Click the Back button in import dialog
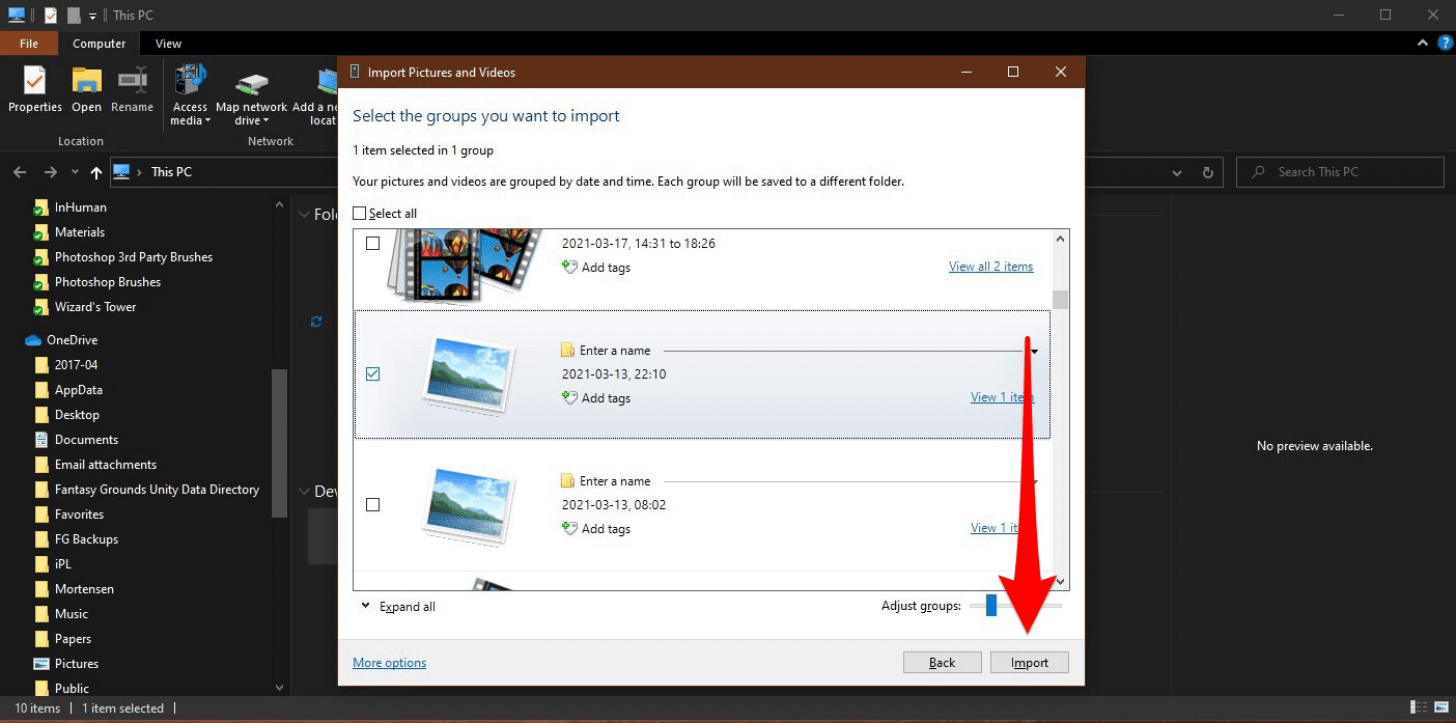This screenshot has height=723, width=1456. (x=942, y=662)
